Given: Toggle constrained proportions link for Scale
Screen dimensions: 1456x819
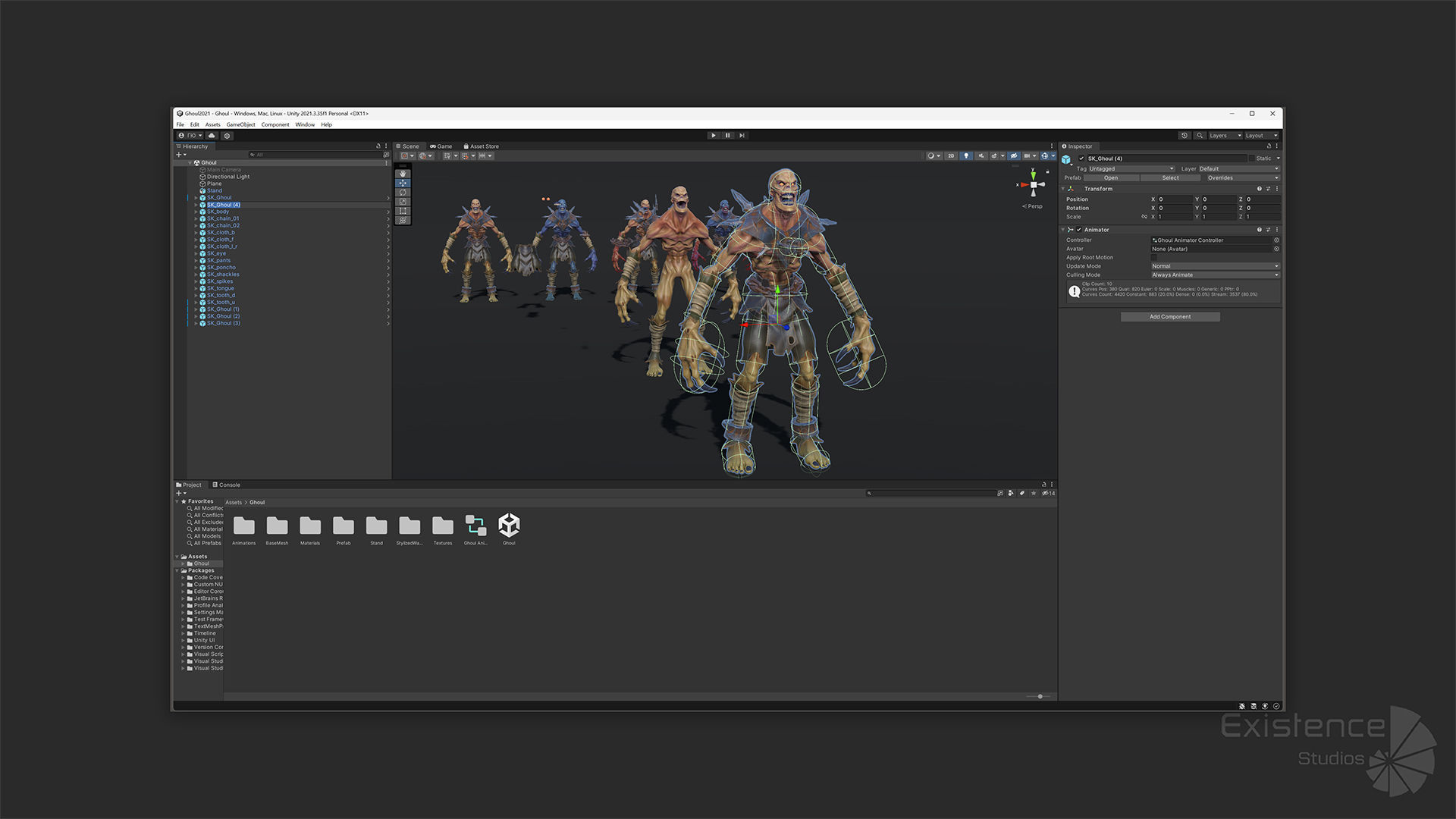Looking at the screenshot, I should 1144,217.
